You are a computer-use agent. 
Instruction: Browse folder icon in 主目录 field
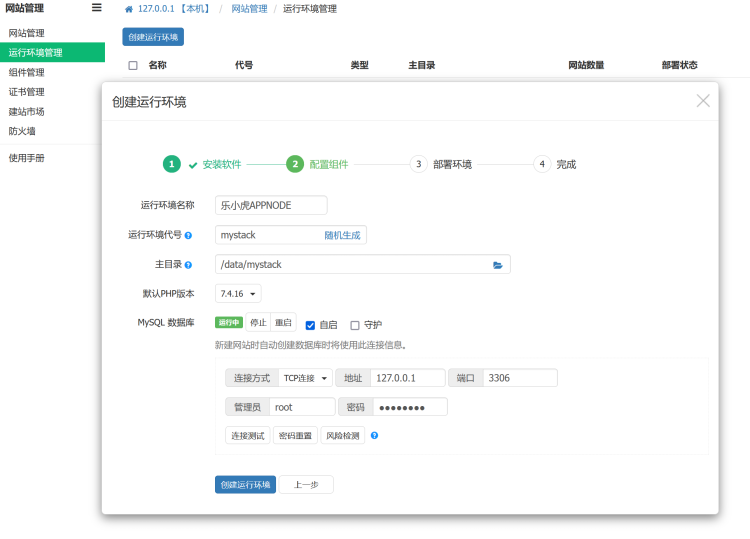(x=497, y=265)
